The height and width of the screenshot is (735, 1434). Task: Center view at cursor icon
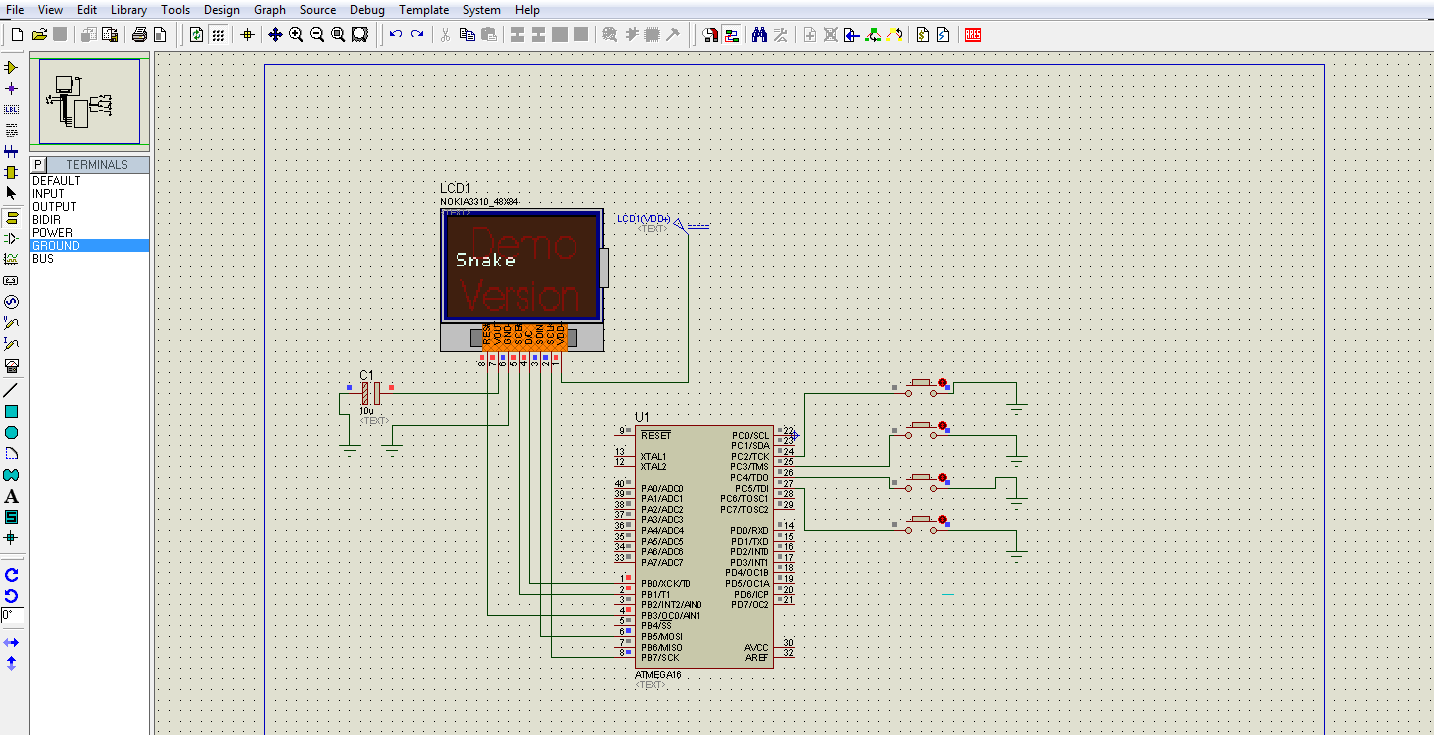(x=275, y=34)
